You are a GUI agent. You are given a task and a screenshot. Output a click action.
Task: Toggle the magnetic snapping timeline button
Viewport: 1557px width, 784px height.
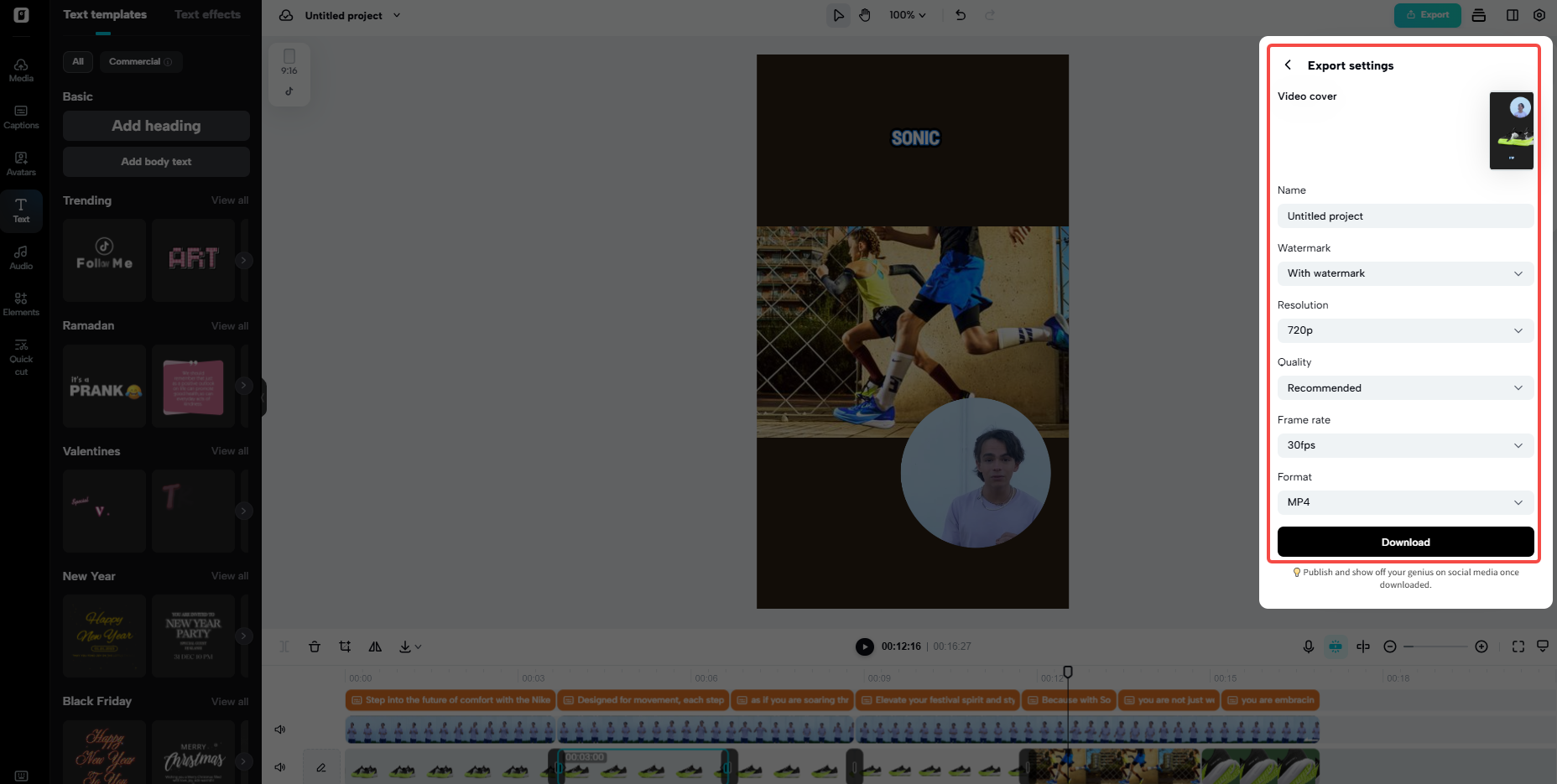[x=1336, y=646]
